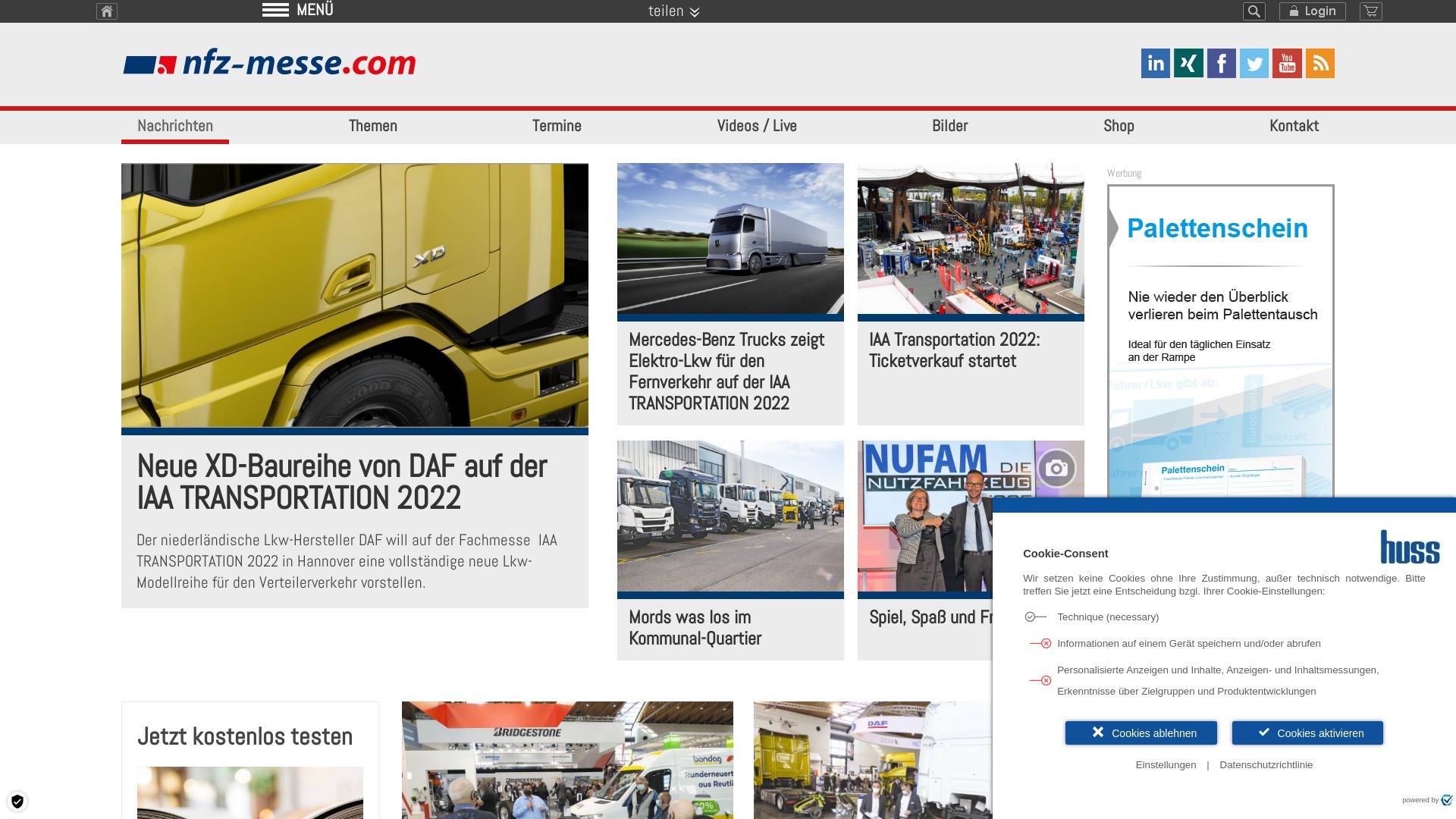
Task: Toggle the Technique (necessary) cookie switch
Action: pyautogui.click(x=1035, y=617)
